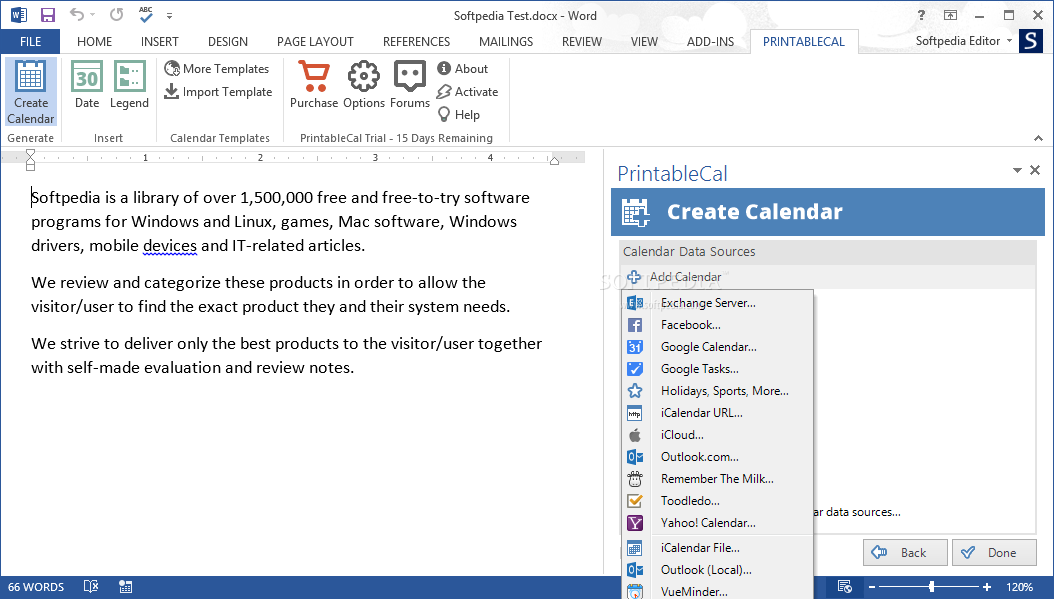The width and height of the screenshot is (1054, 599).
Task: Click the zoom in plus button
Action: point(987,587)
